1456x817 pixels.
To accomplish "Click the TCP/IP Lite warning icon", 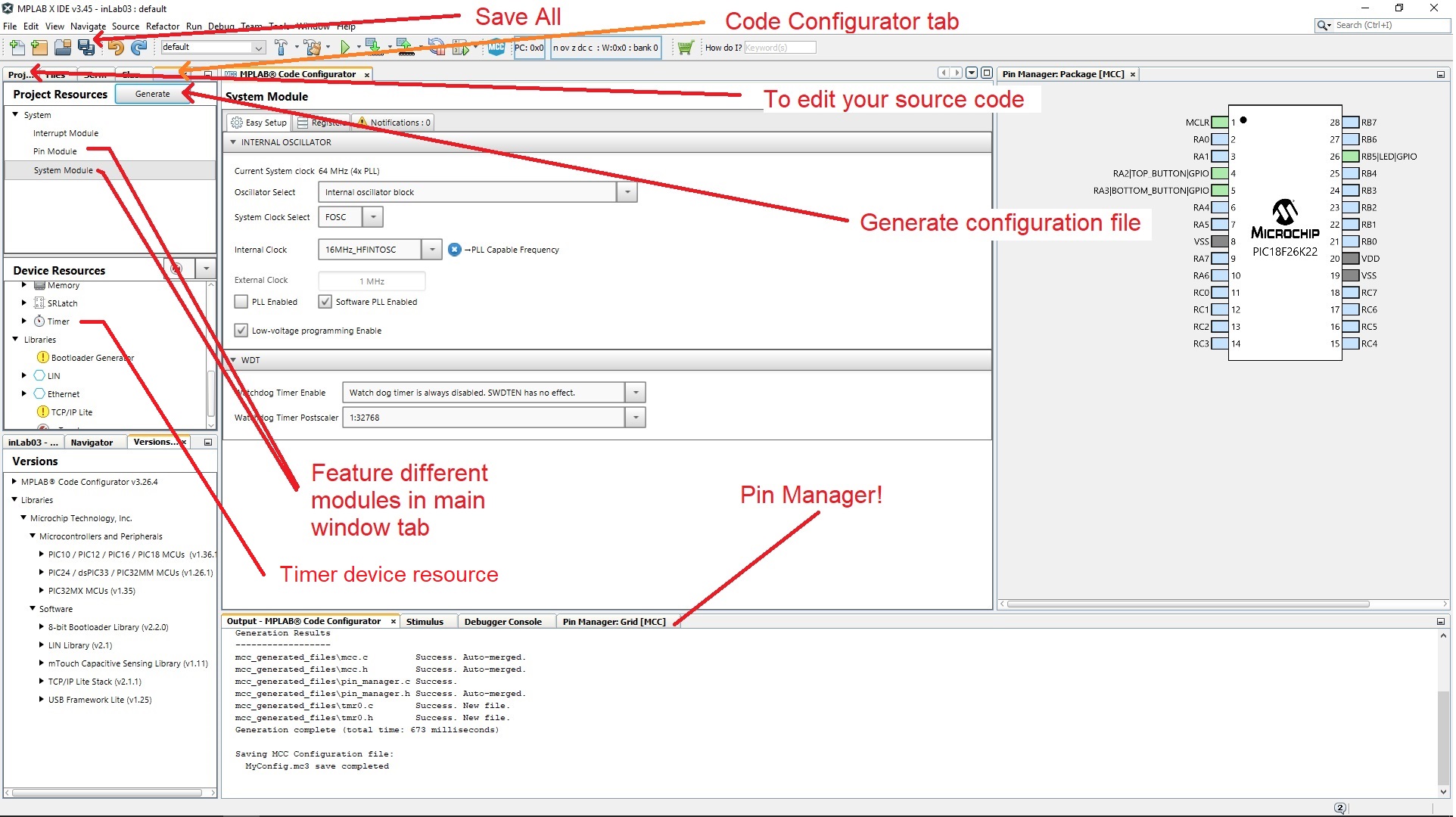I will click(x=43, y=412).
